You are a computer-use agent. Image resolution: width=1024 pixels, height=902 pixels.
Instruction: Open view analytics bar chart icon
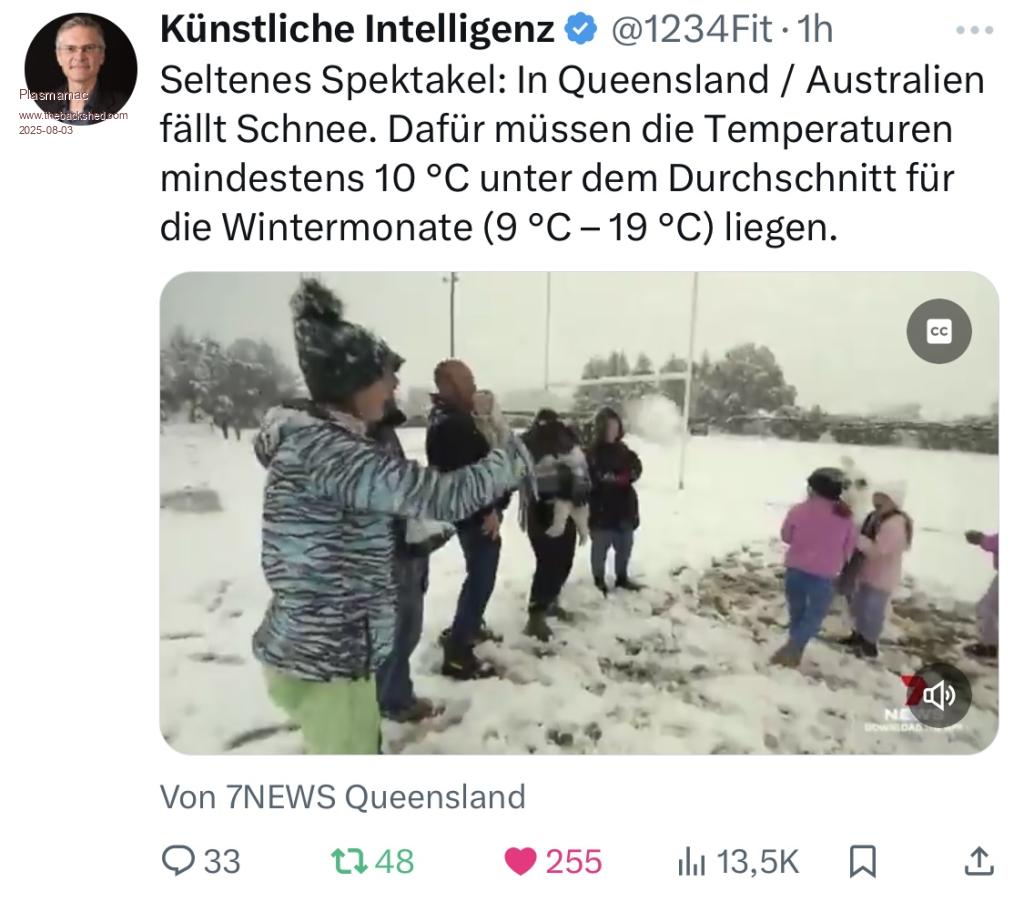coord(692,861)
